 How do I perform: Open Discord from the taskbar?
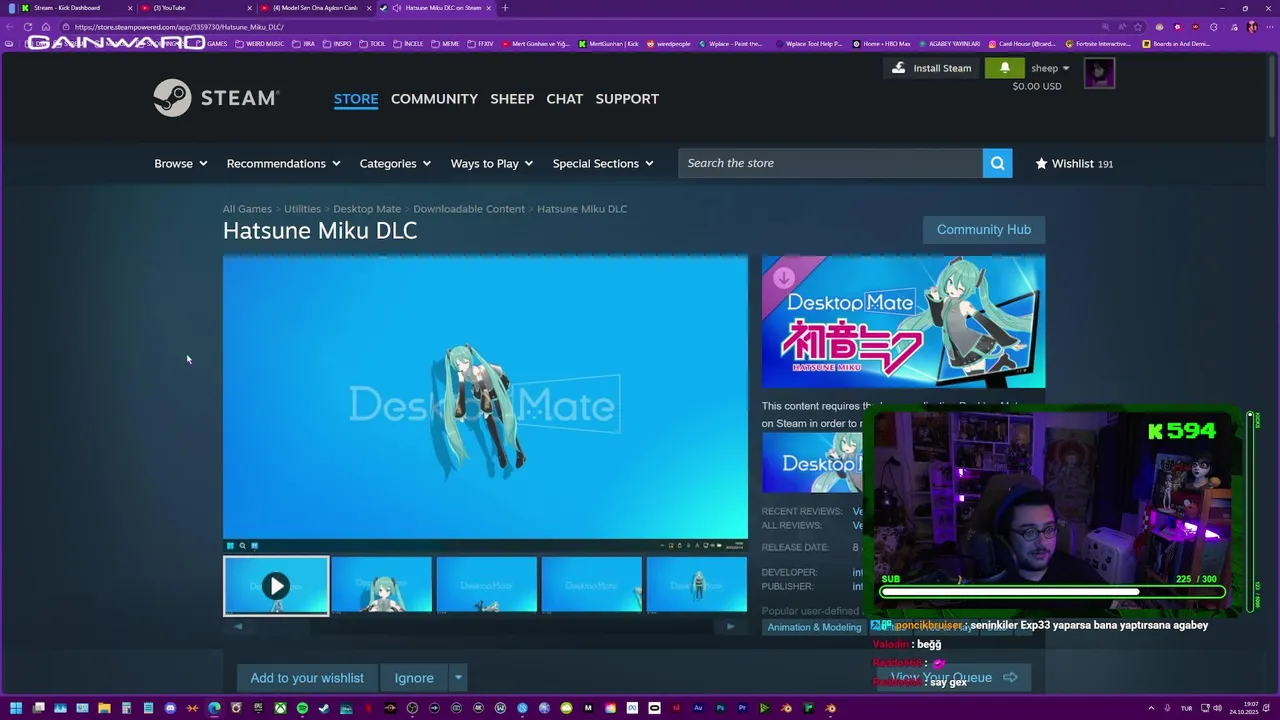(x=170, y=708)
